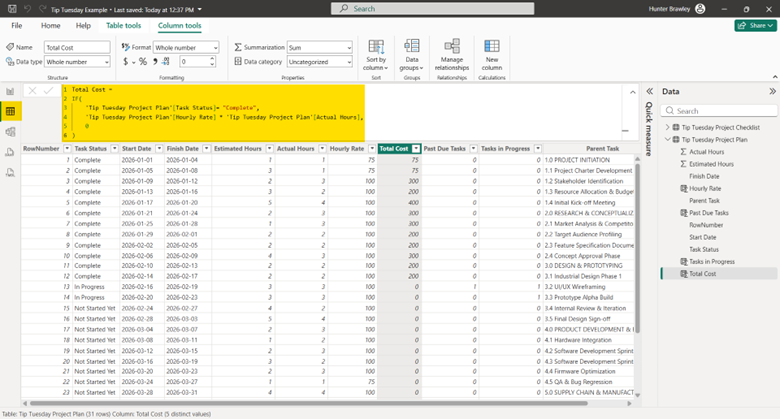Open the Data type dropdown
Image resolution: width=780 pixels, height=419 pixels.
79,62
